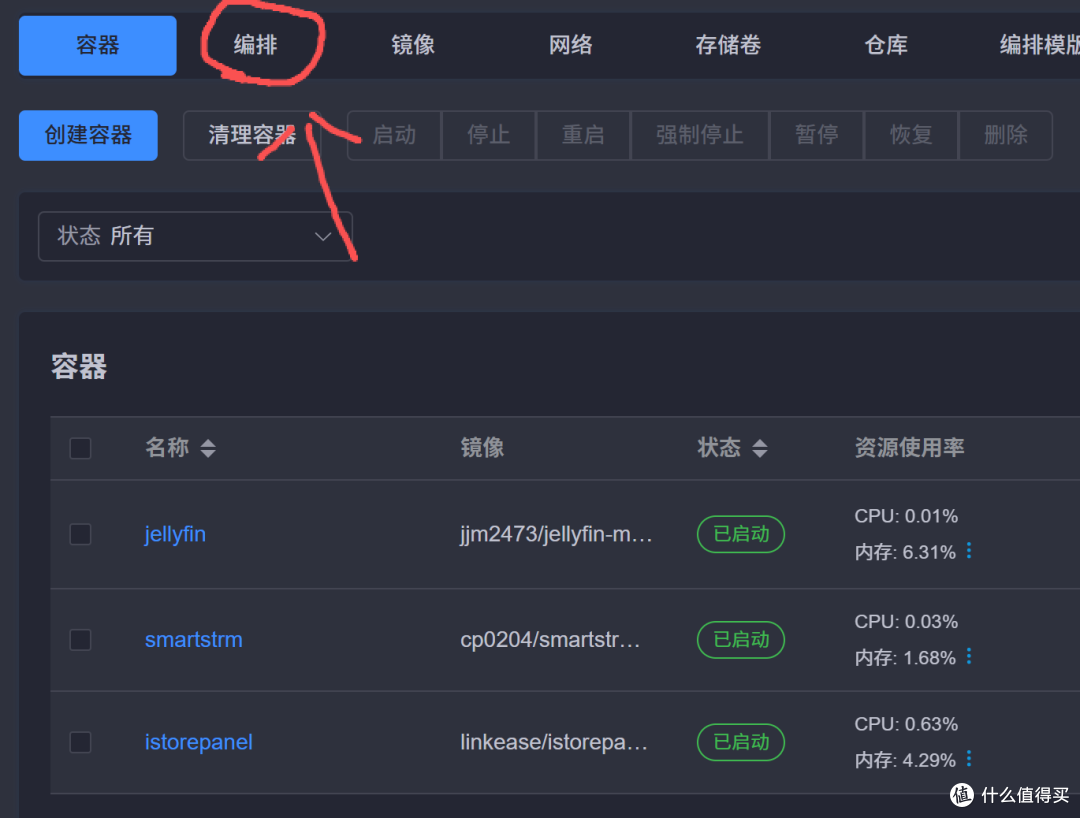
Task: Click the 恢复 button
Action: [911, 135]
